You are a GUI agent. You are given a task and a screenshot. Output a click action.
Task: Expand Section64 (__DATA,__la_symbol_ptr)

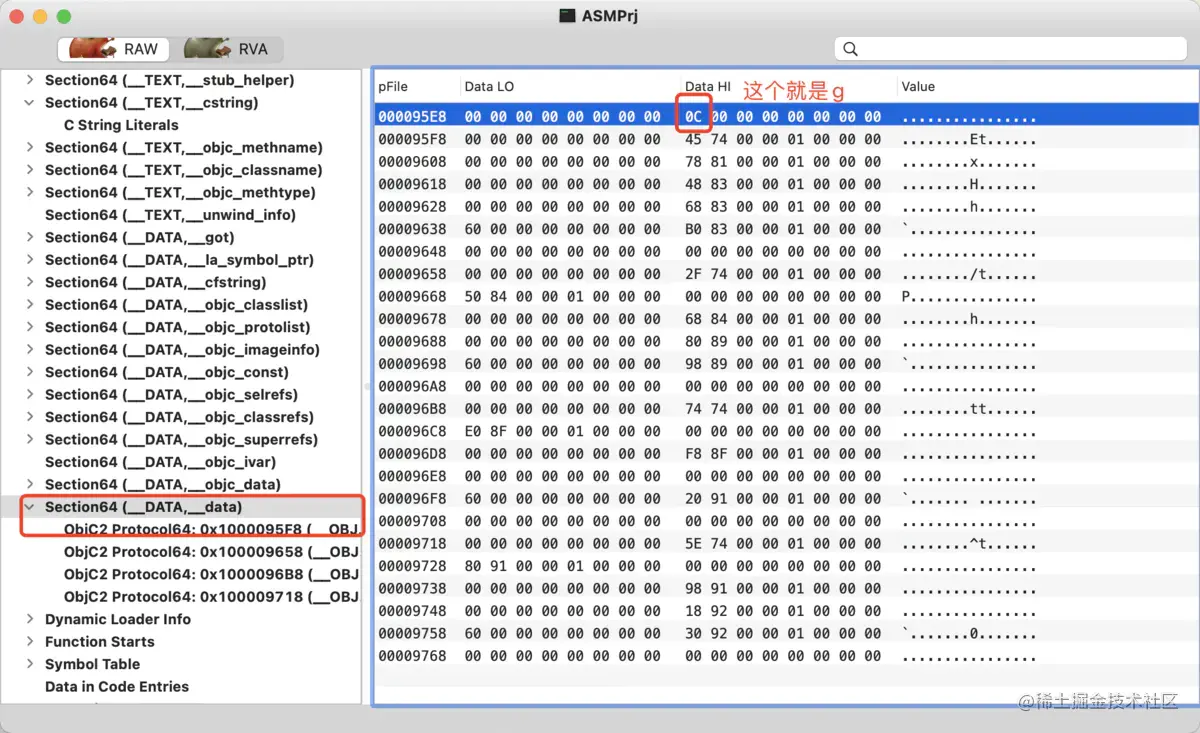point(30,260)
